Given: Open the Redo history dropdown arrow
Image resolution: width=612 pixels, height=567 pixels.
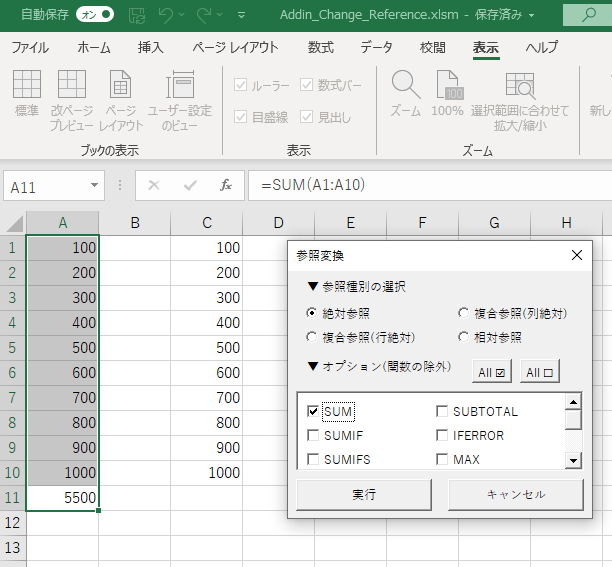Looking at the screenshot, I should [x=219, y=15].
